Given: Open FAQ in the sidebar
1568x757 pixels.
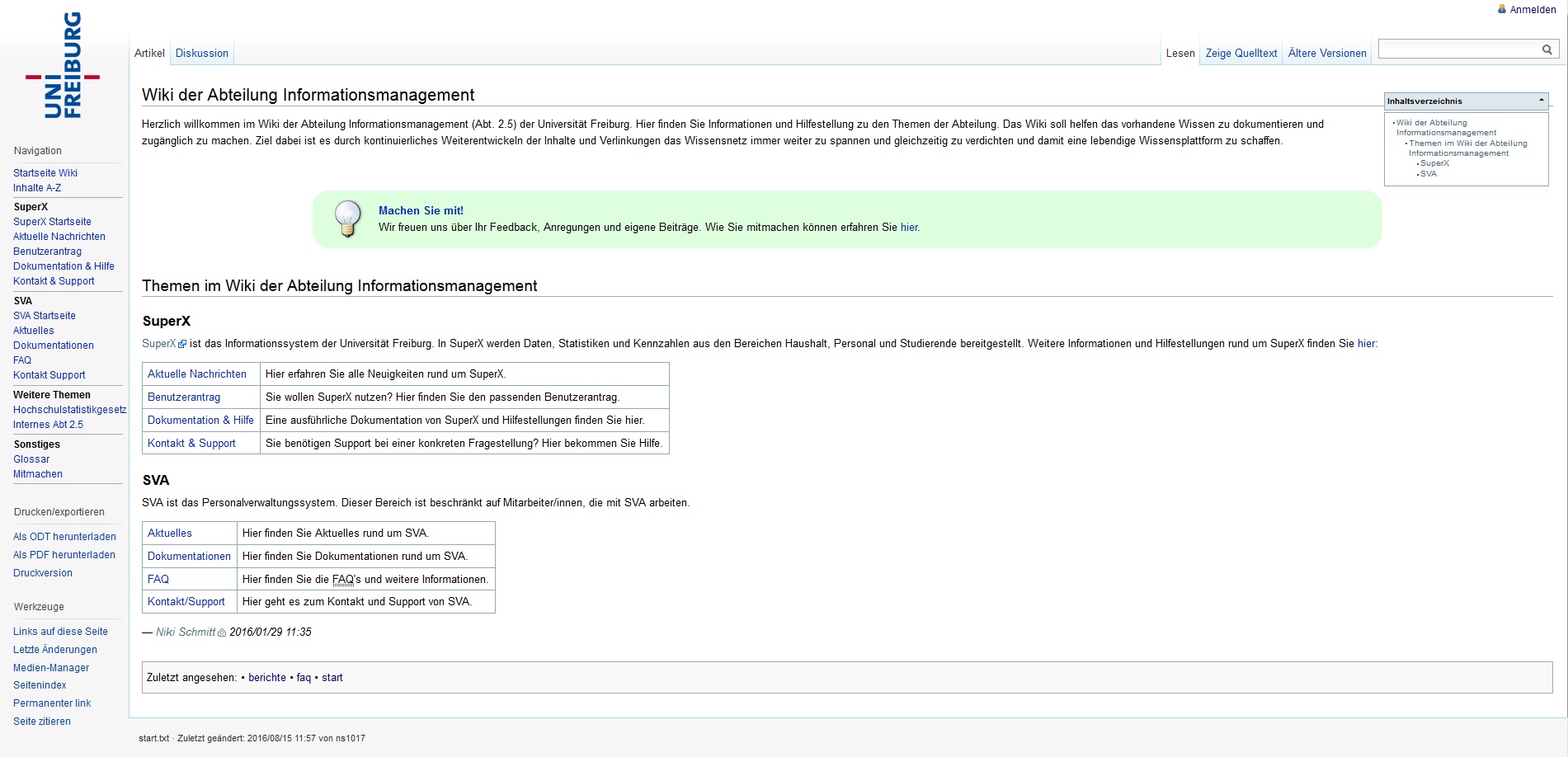Looking at the screenshot, I should point(22,360).
